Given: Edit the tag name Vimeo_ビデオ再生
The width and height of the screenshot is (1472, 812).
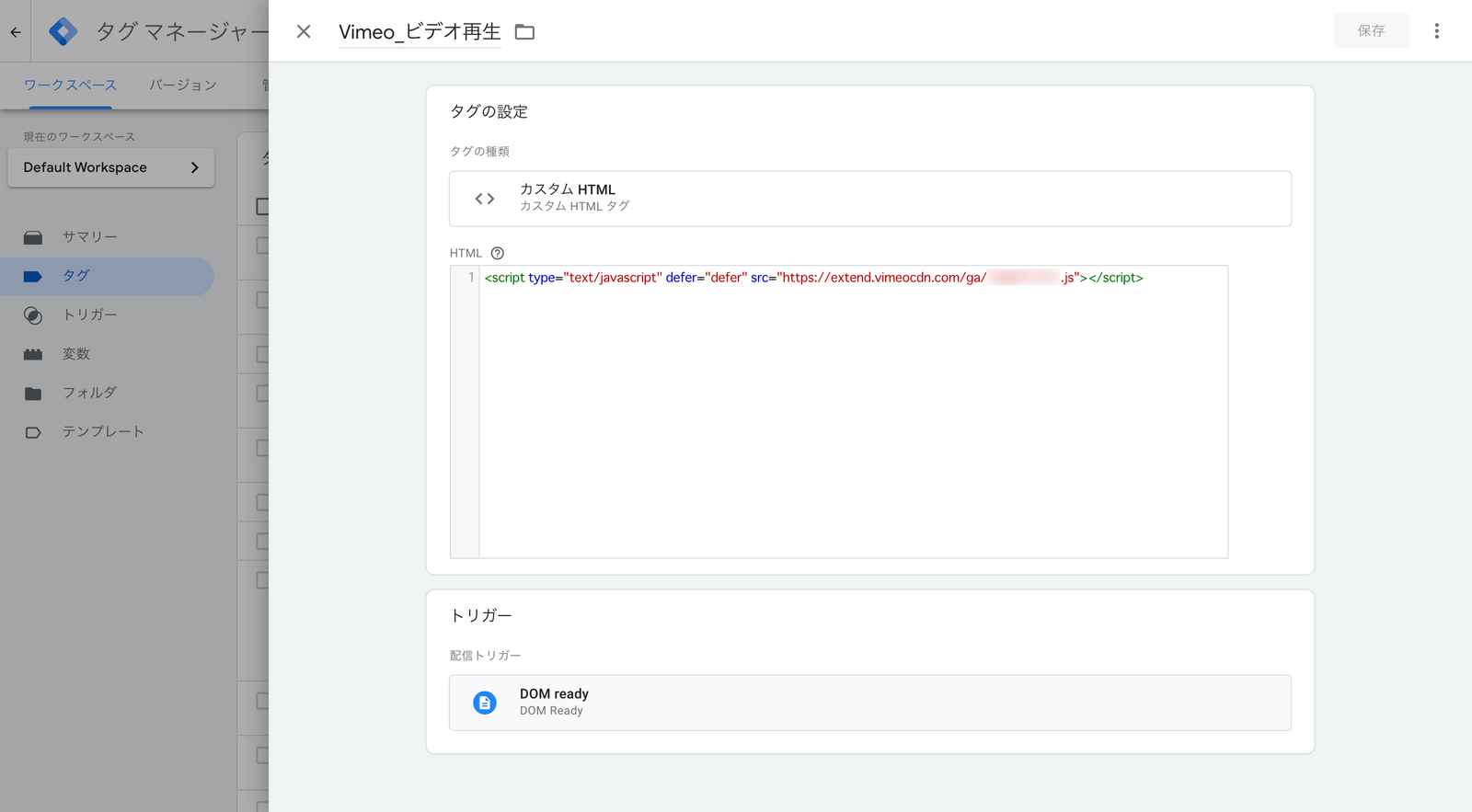Looking at the screenshot, I should point(420,32).
